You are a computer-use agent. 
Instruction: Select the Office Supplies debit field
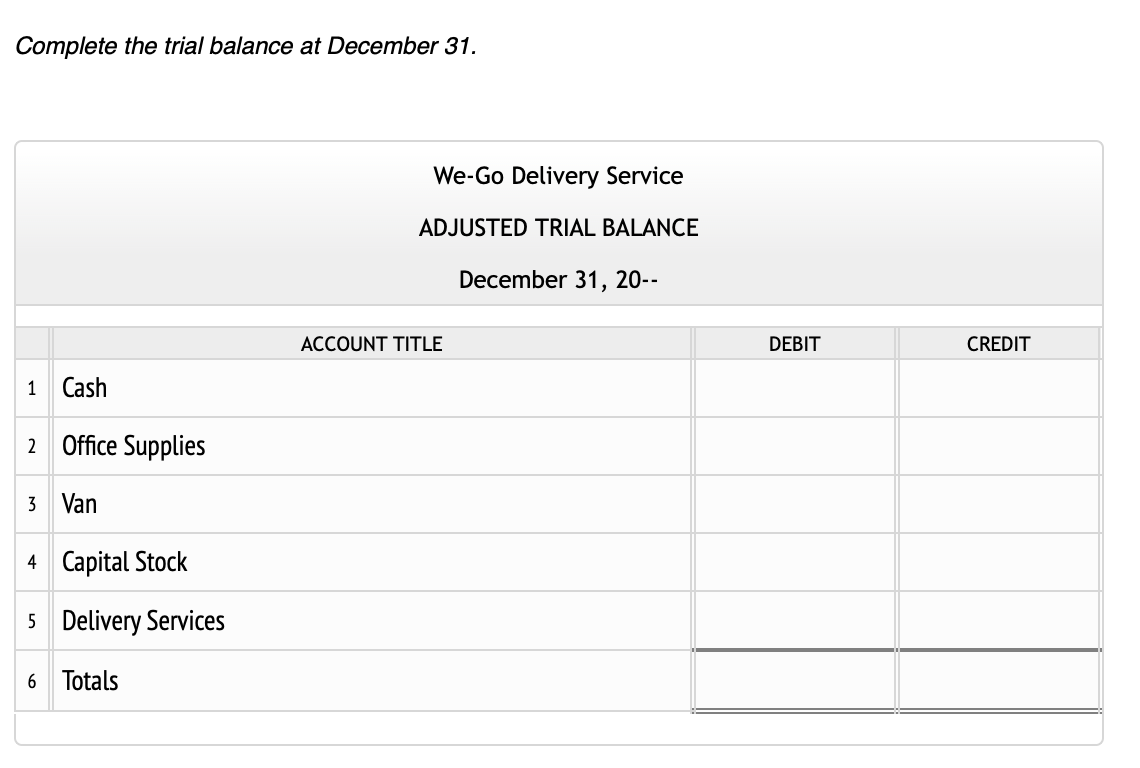794,446
